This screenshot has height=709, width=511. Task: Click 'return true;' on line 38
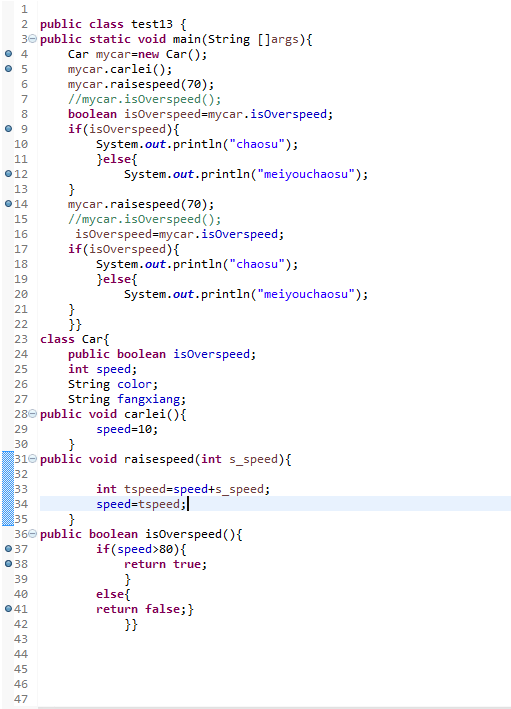166,564
